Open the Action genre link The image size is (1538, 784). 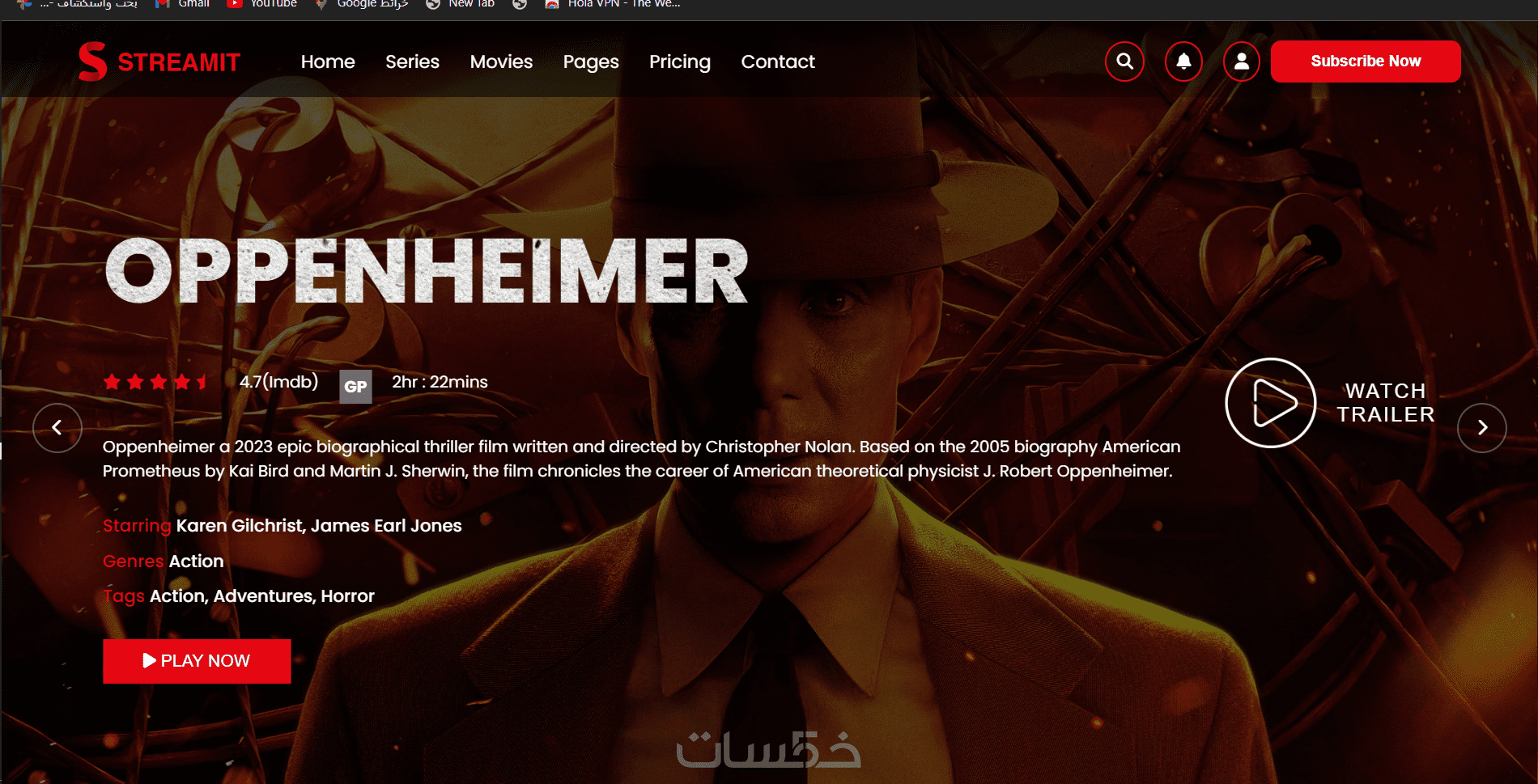[x=196, y=562]
